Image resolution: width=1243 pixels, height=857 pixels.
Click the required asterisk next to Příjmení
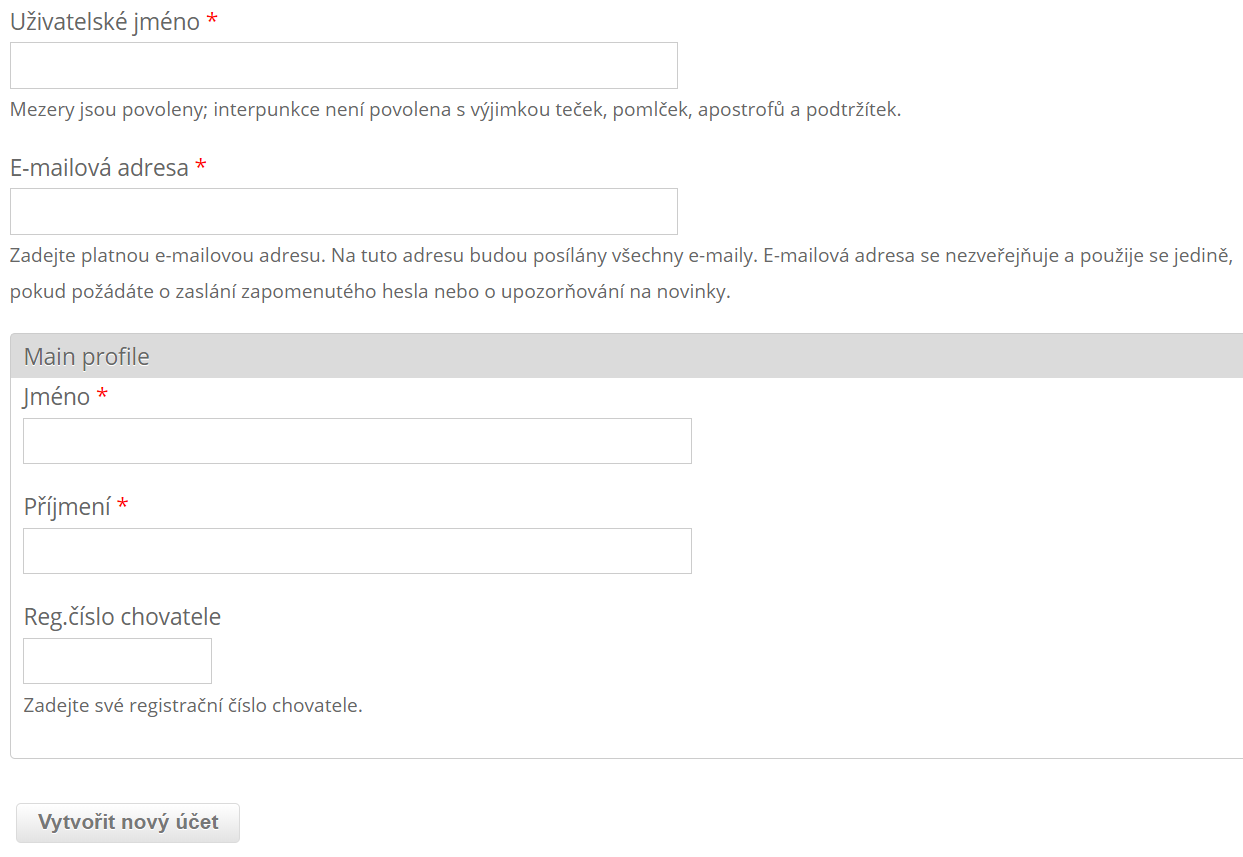click(123, 507)
